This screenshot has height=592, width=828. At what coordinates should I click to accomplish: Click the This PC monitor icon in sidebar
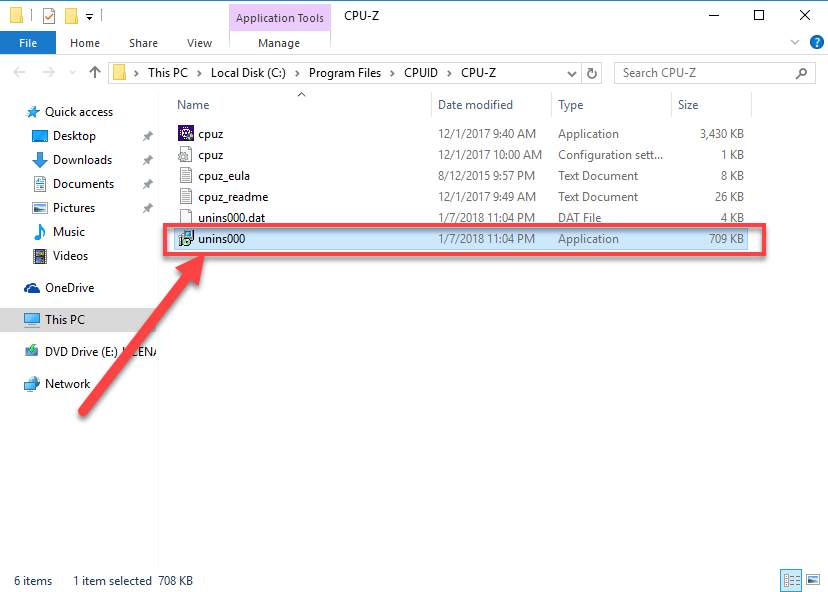coord(32,320)
